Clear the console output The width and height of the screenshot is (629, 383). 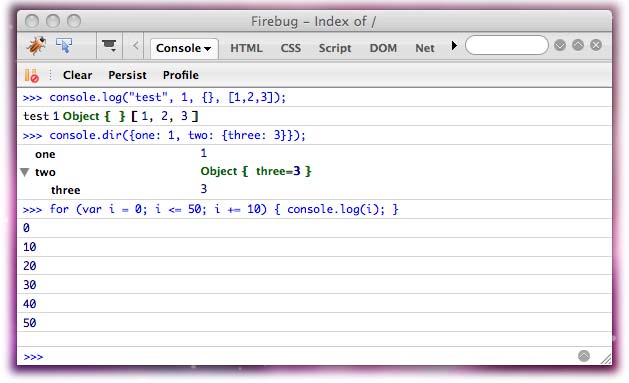(77, 75)
